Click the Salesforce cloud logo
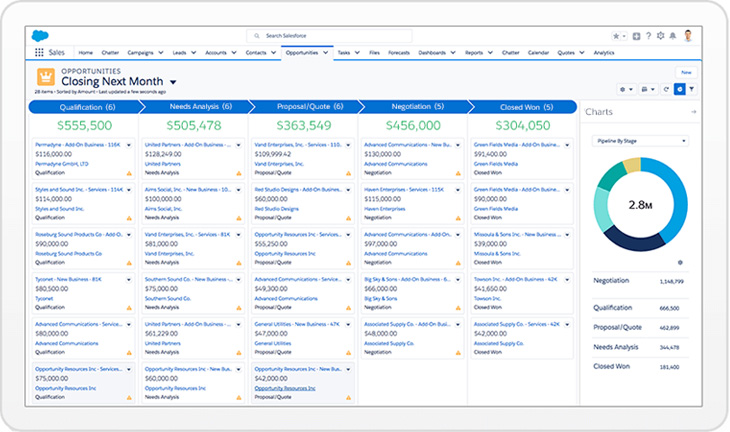 [x=40, y=35]
